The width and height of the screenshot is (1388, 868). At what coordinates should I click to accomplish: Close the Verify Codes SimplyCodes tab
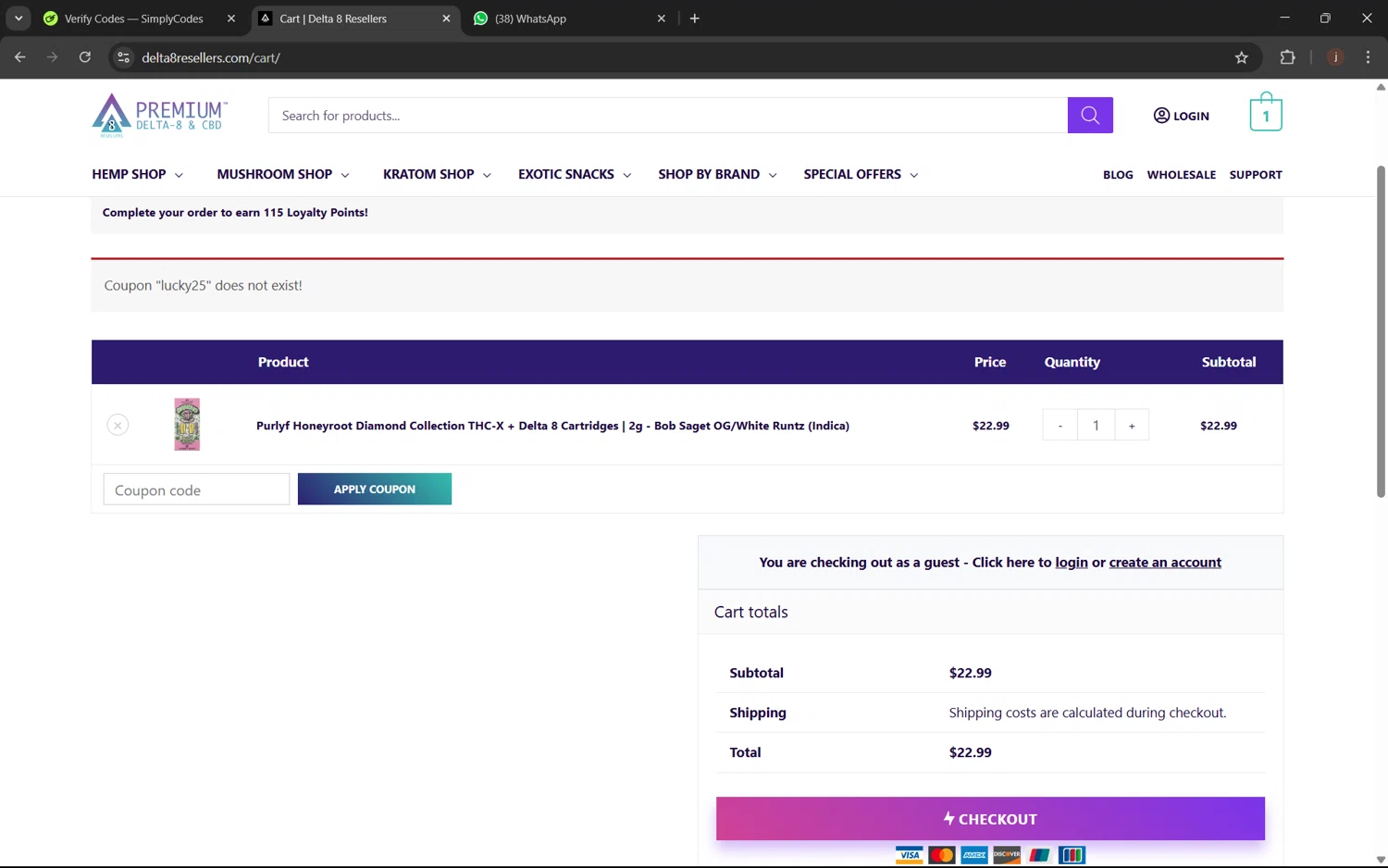[x=231, y=19]
